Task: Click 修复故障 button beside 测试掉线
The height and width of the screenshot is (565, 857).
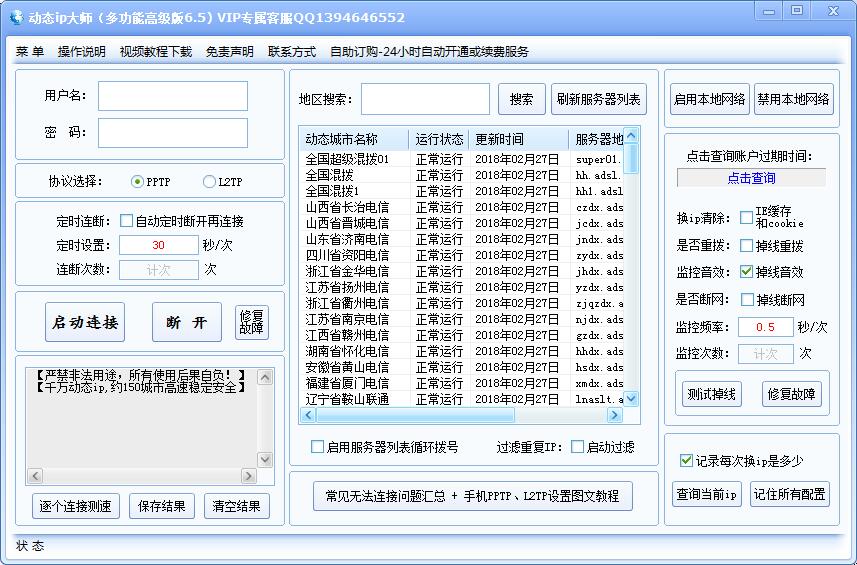Action: click(x=791, y=394)
